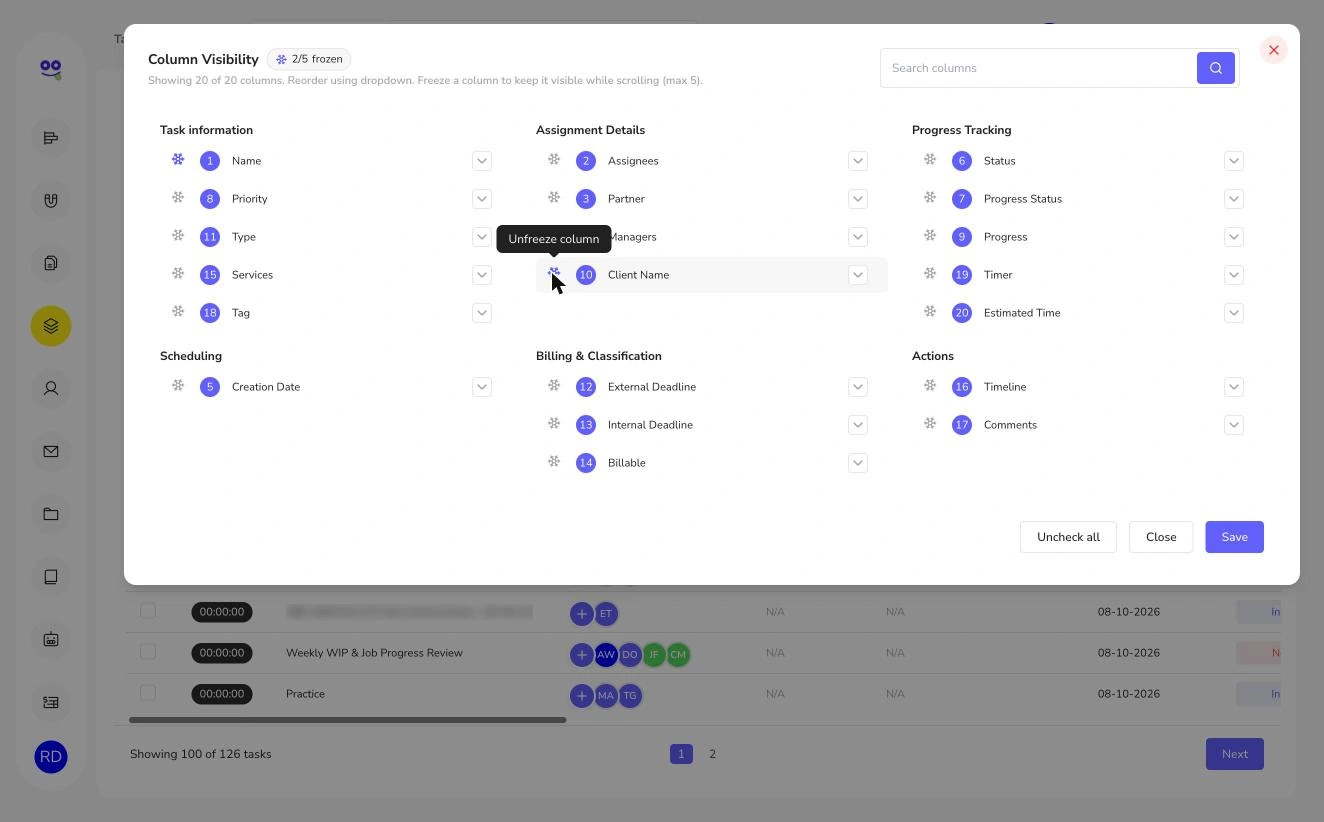Freeze the Tag column
This screenshot has height=822, width=1324.
click(178, 311)
